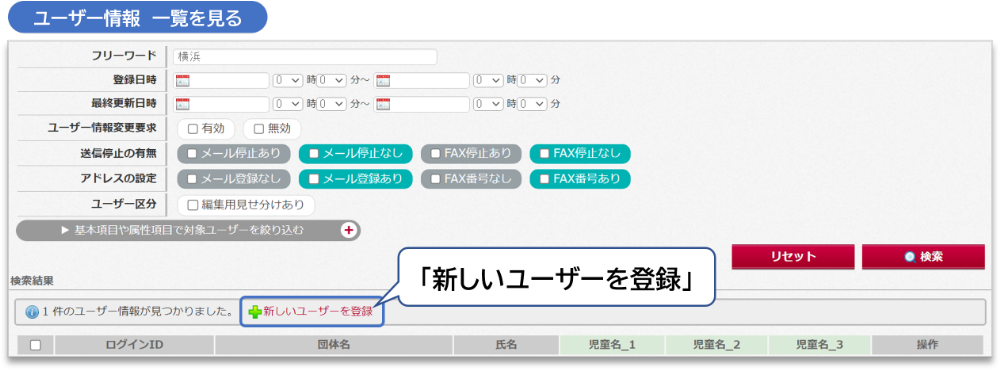Toggle the メール停止なし checkbox
This screenshot has height=370, width=1000.
313,153
